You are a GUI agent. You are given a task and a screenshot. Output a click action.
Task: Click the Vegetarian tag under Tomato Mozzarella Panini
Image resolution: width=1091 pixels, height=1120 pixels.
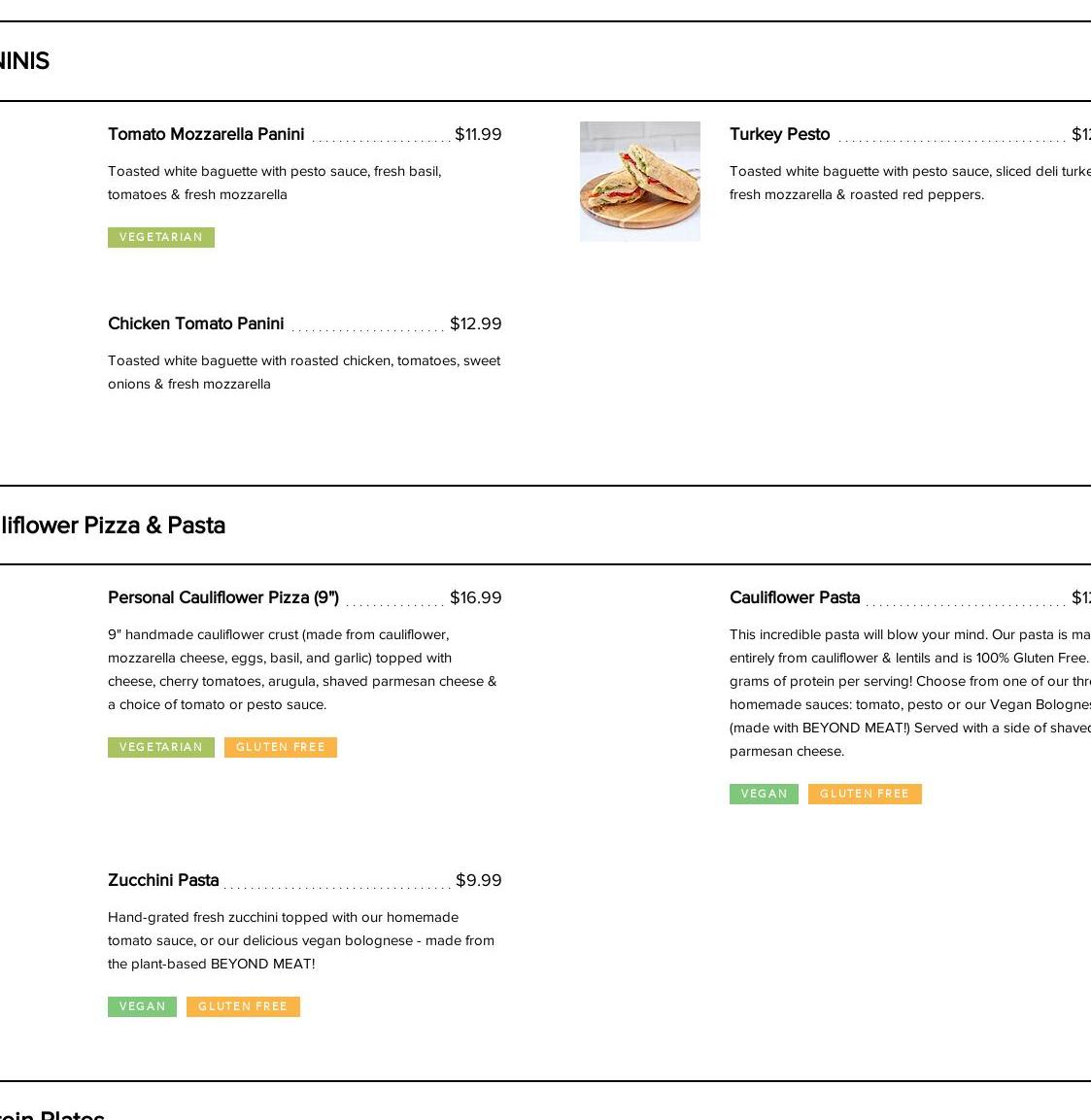click(161, 237)
